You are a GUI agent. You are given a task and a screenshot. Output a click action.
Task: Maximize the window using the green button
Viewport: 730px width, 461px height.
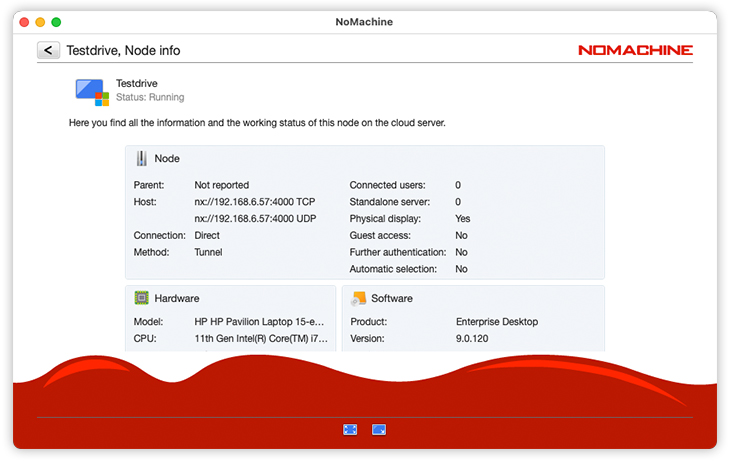tap(56, 22)
